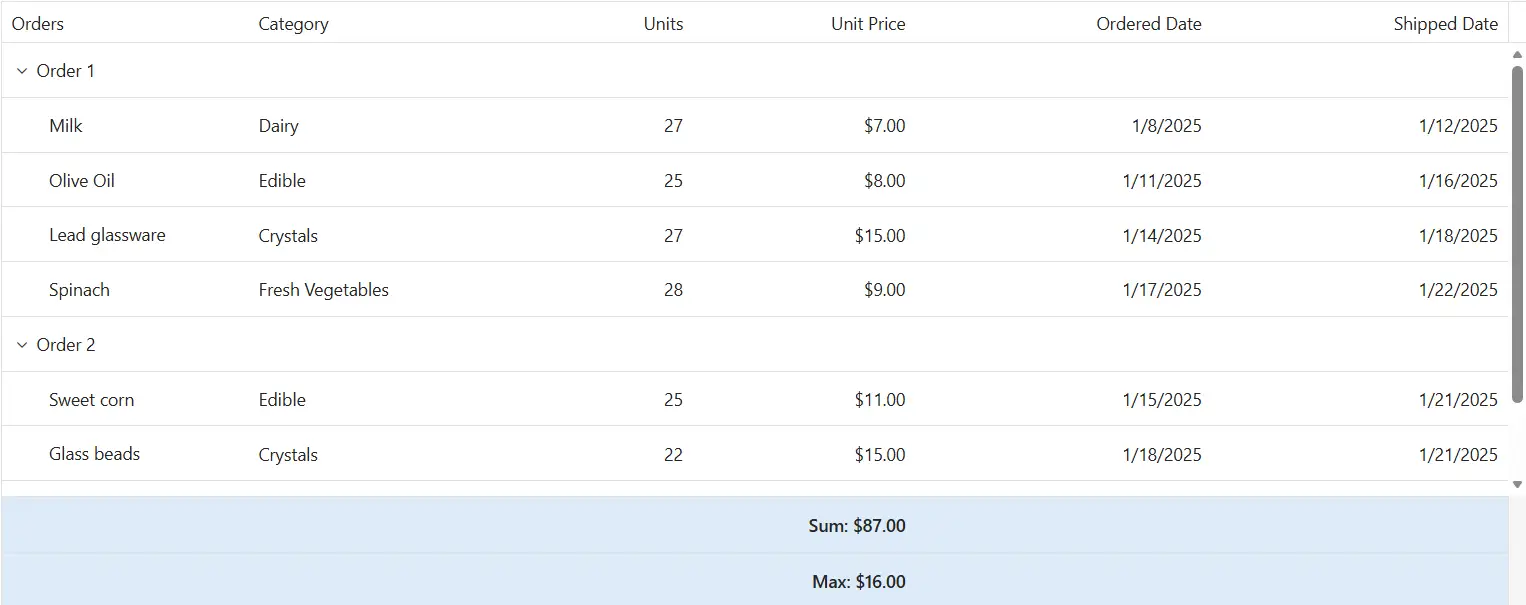Screen dimensions: 1526x605
Task: Select the Sweet corn row
Action: (755, 400)
